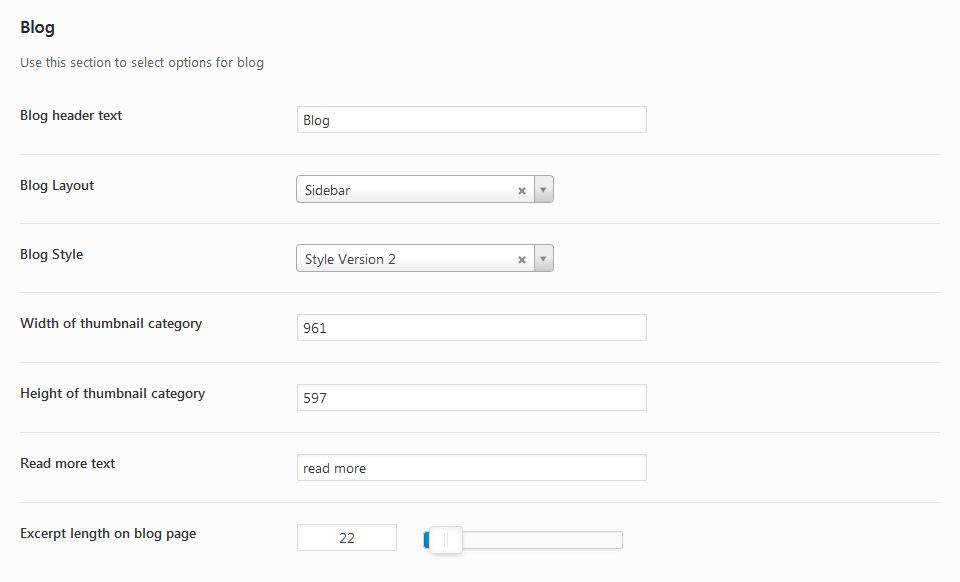The height and width of the screenshot is (582, 960).
Task: Focus the Blog header text field
Action: click(x=471, y=120)
